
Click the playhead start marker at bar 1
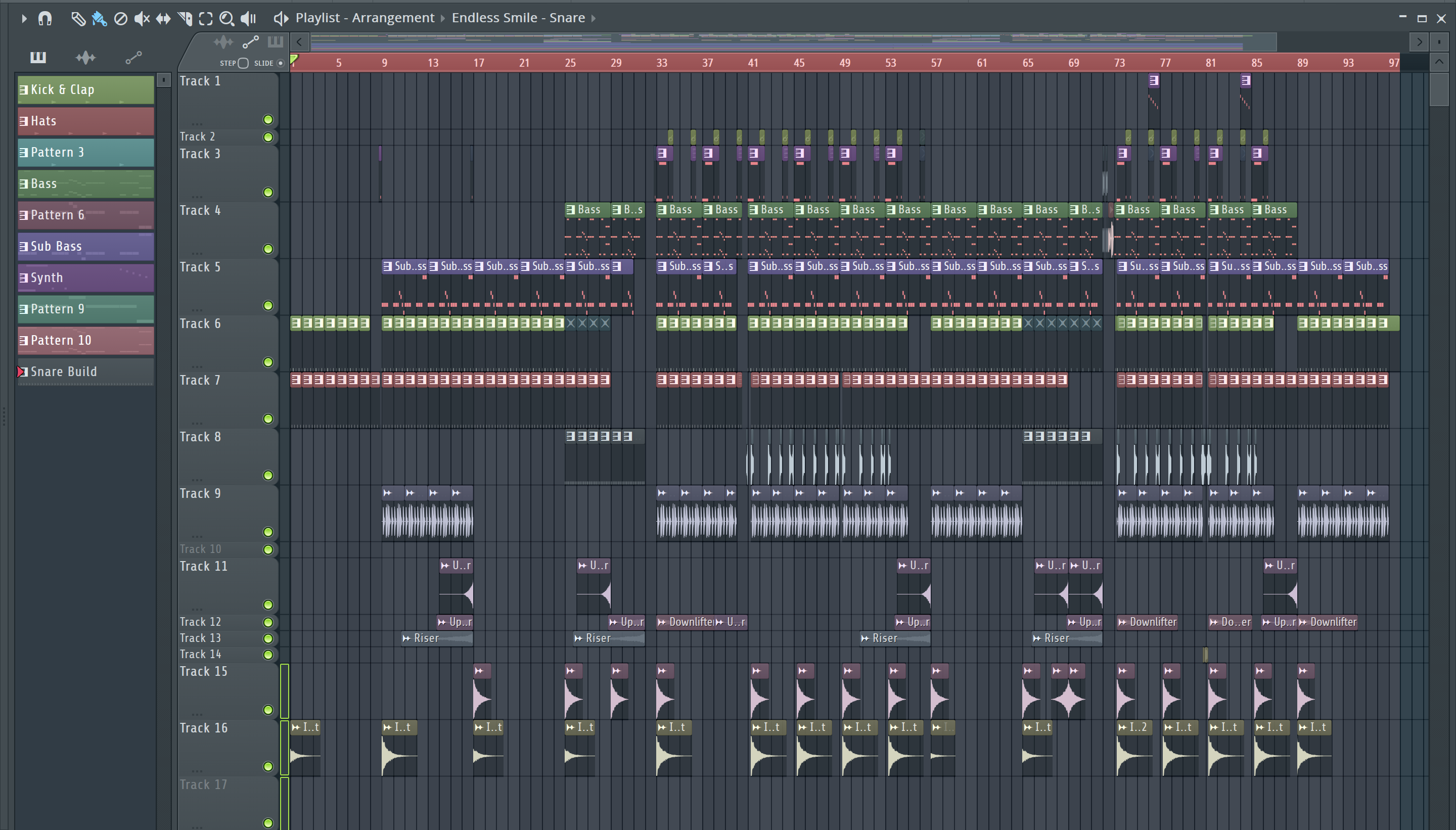294,59
